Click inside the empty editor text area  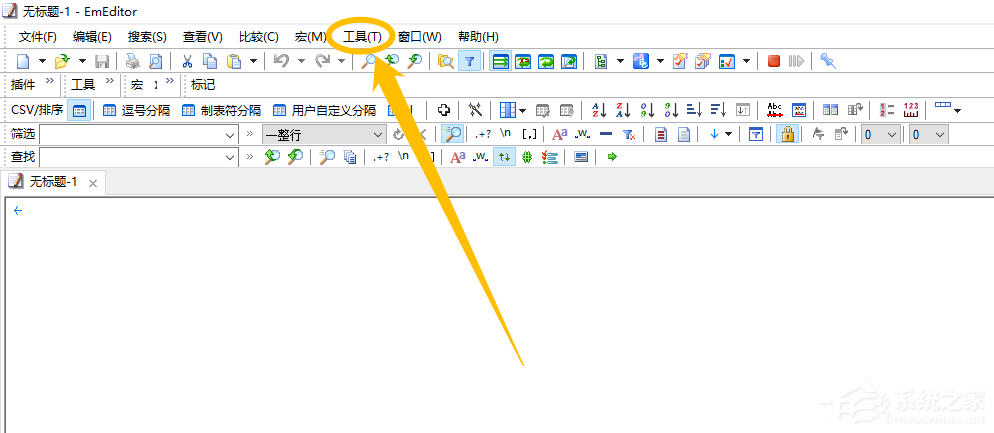pos(498,317)
